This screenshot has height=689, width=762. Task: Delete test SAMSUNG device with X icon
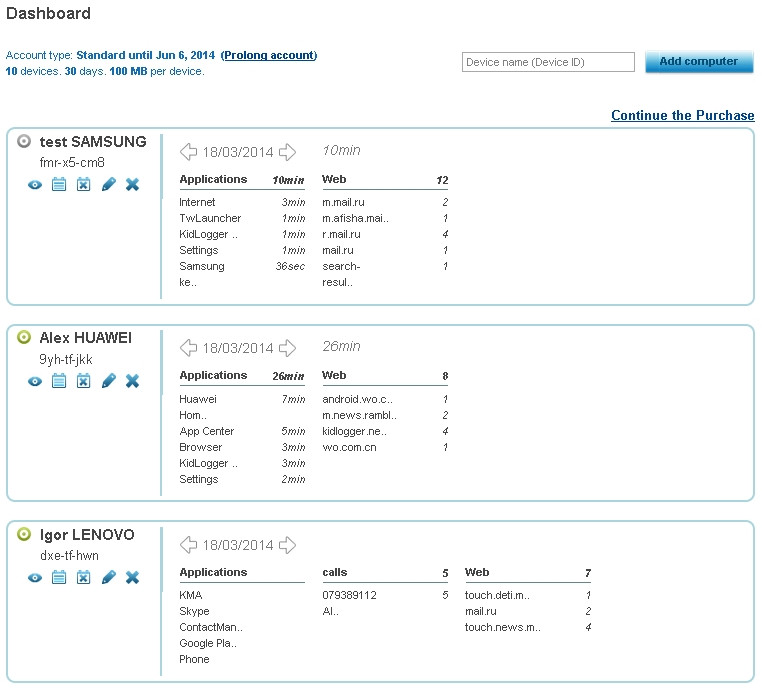tap(132, 185)
